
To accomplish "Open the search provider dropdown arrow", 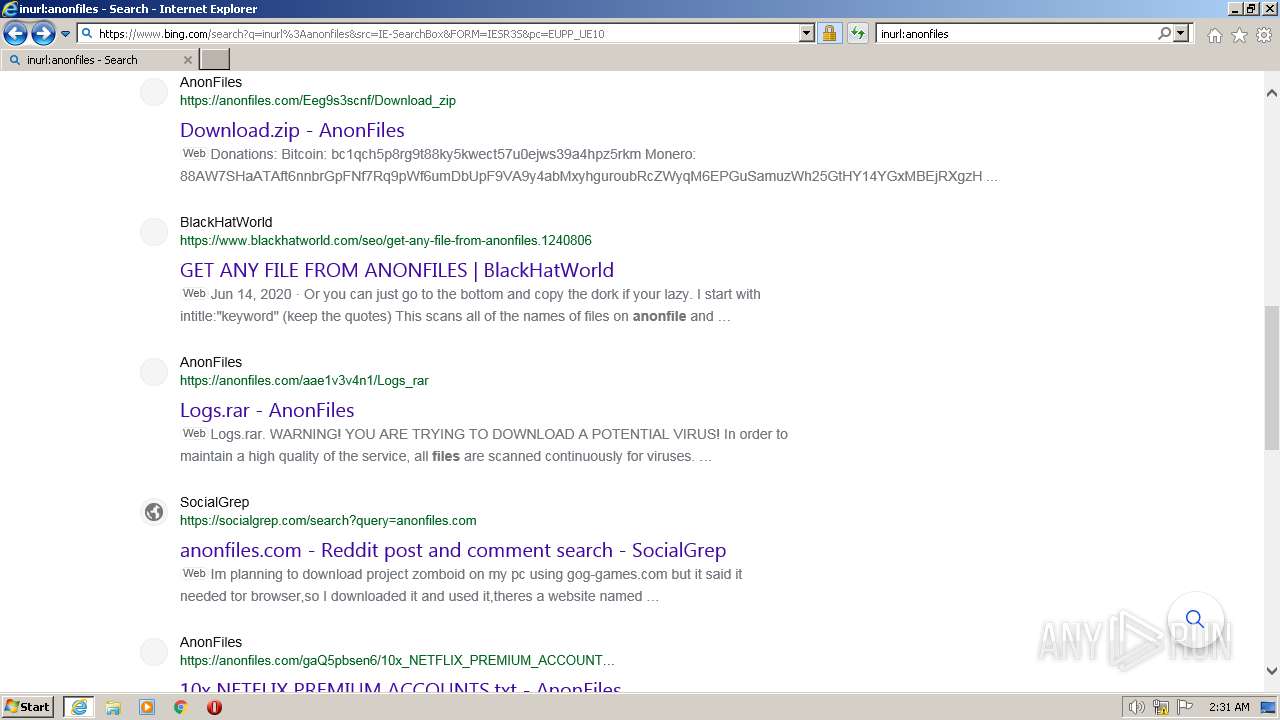I will coord(1181,33).
